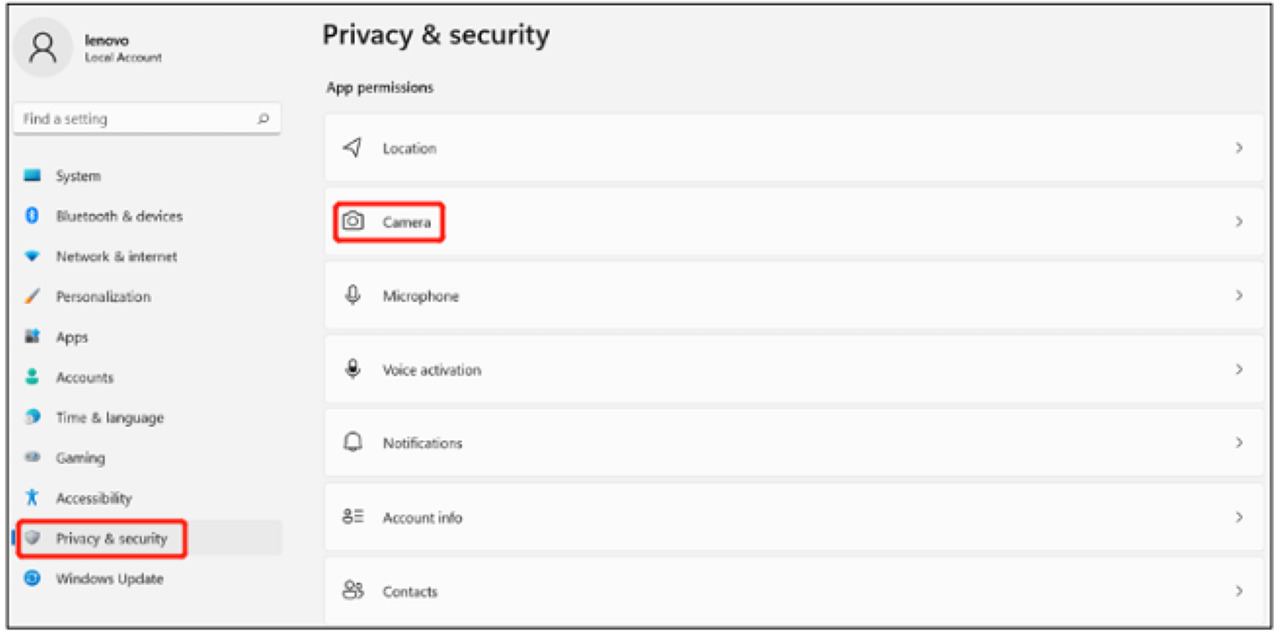Click the Notifications bell icon
Viewport: 1280px width, 640px height.
coord(352,443)
